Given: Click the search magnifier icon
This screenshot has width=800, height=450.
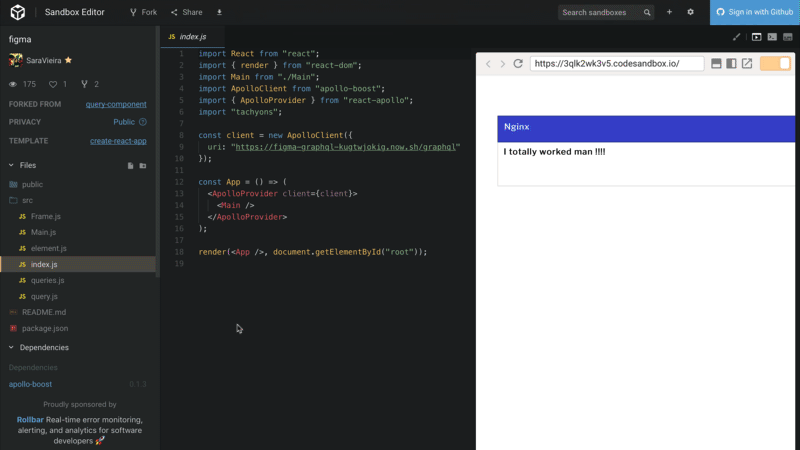Looking at the screenshot, I should click(647, 12).
